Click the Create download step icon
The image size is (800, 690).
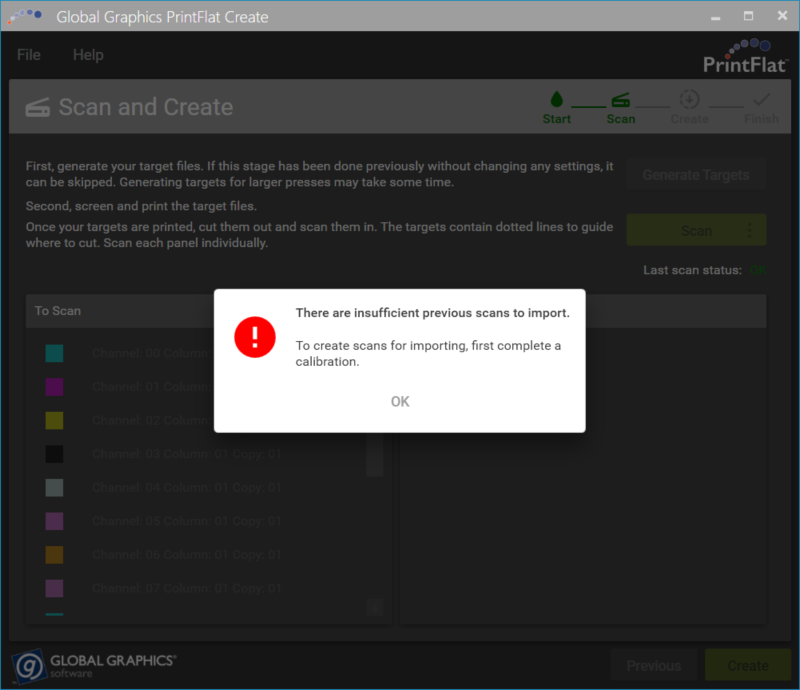tap(689, 100)
